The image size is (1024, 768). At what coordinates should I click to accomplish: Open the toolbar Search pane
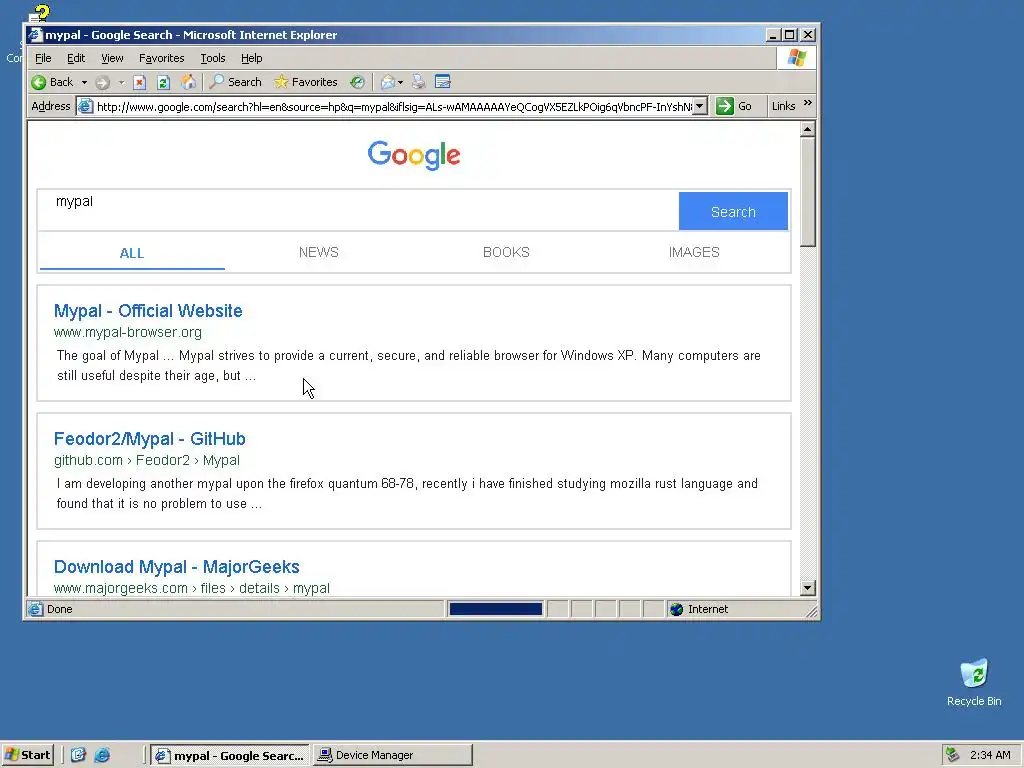tap(235, 82)
